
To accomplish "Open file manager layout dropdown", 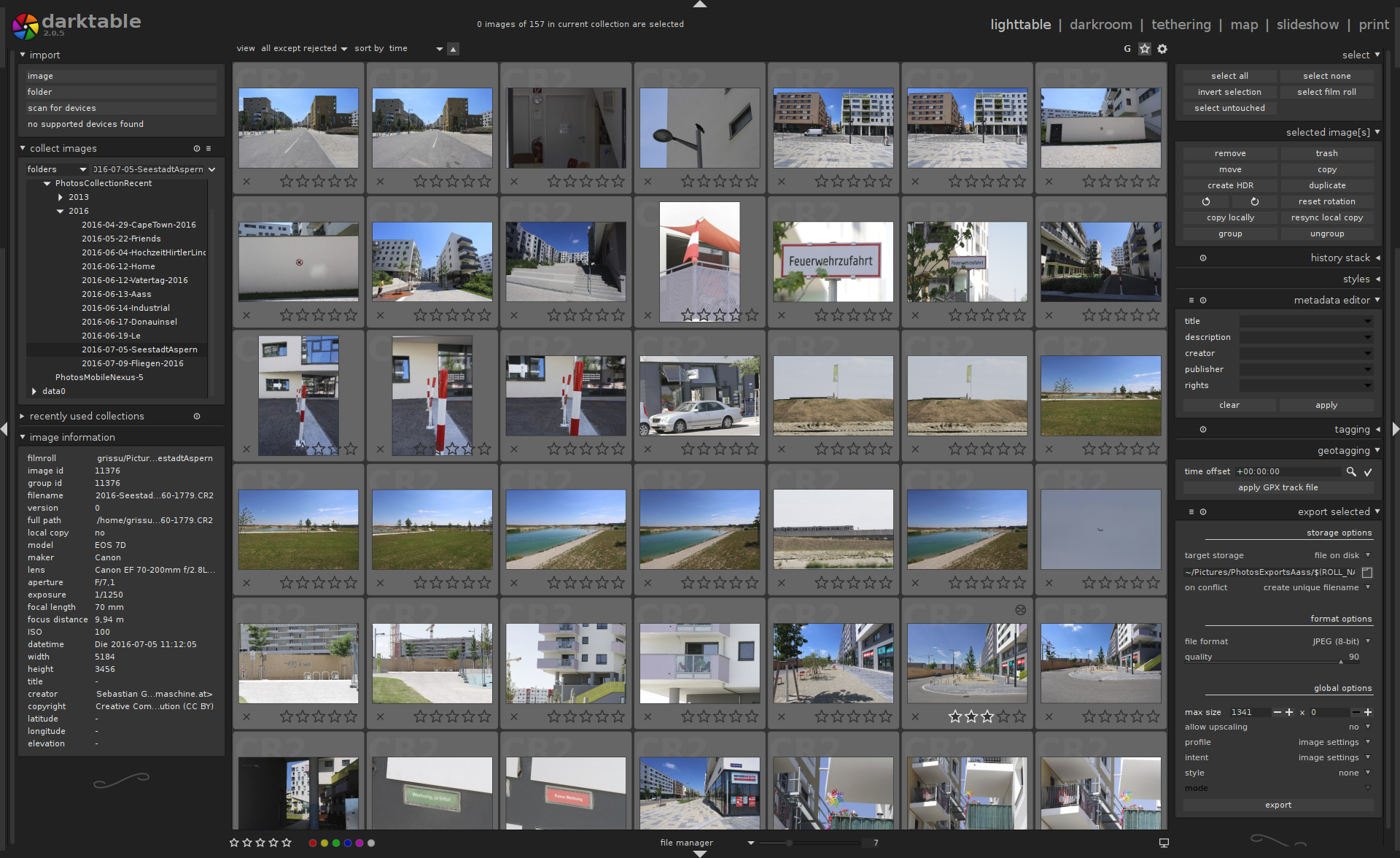I will (707, 843).
